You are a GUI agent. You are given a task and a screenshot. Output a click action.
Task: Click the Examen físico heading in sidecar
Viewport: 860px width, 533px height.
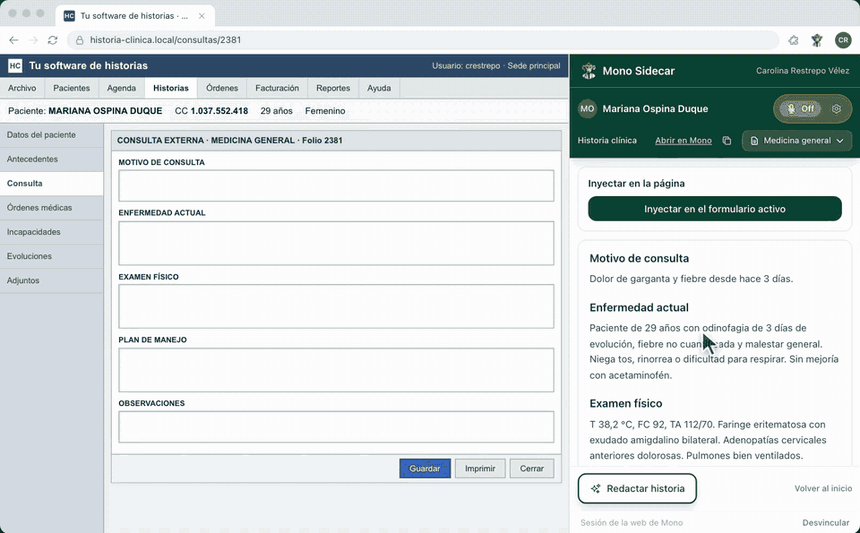626,404
